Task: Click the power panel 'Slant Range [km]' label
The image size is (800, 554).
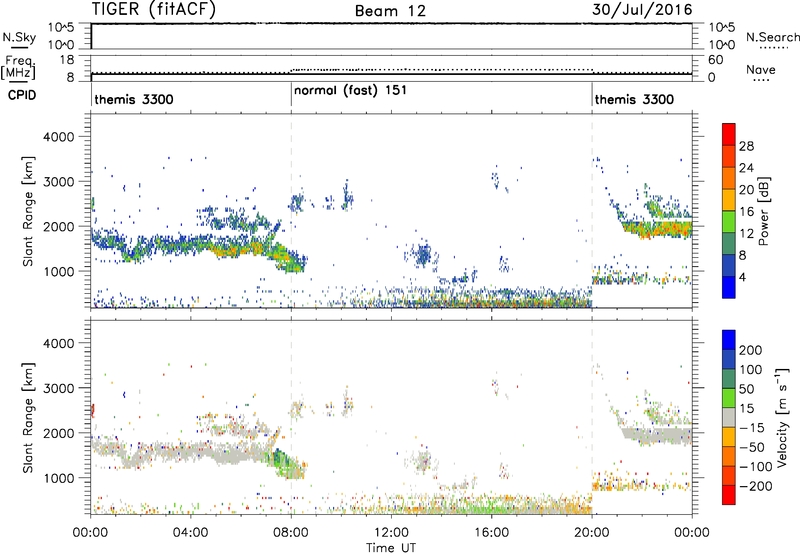Action: [x=28, y=211]
